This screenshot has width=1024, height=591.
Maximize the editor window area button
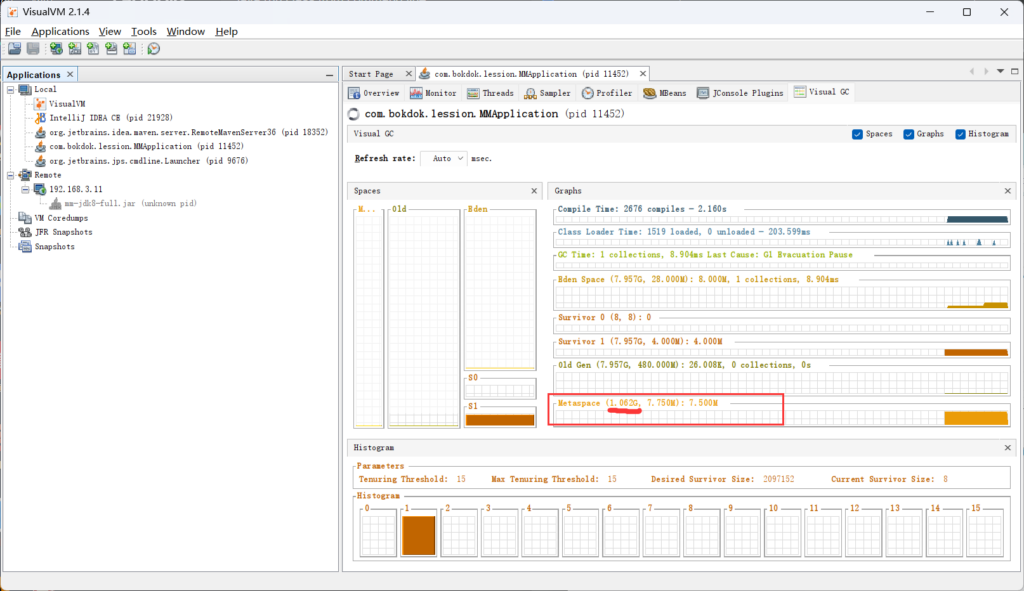[1014, 71]
